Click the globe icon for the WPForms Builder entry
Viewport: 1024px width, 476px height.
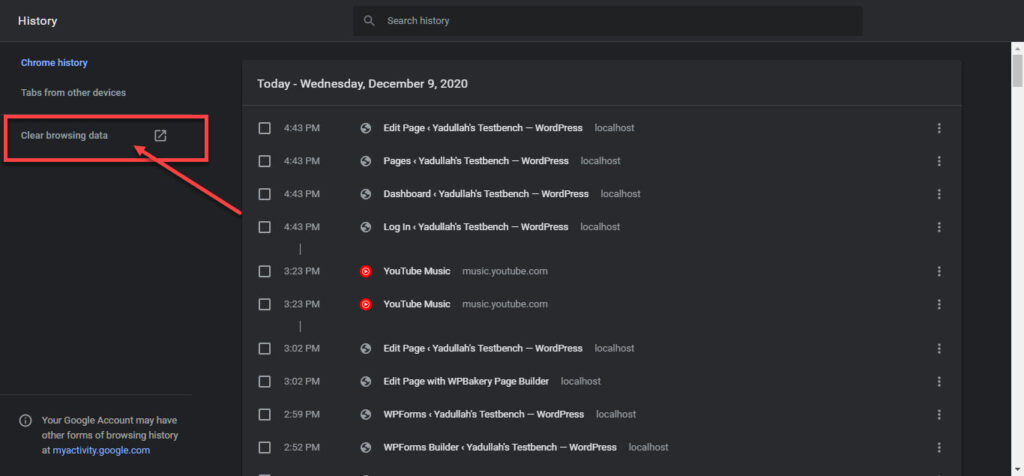tap(366, 447)
